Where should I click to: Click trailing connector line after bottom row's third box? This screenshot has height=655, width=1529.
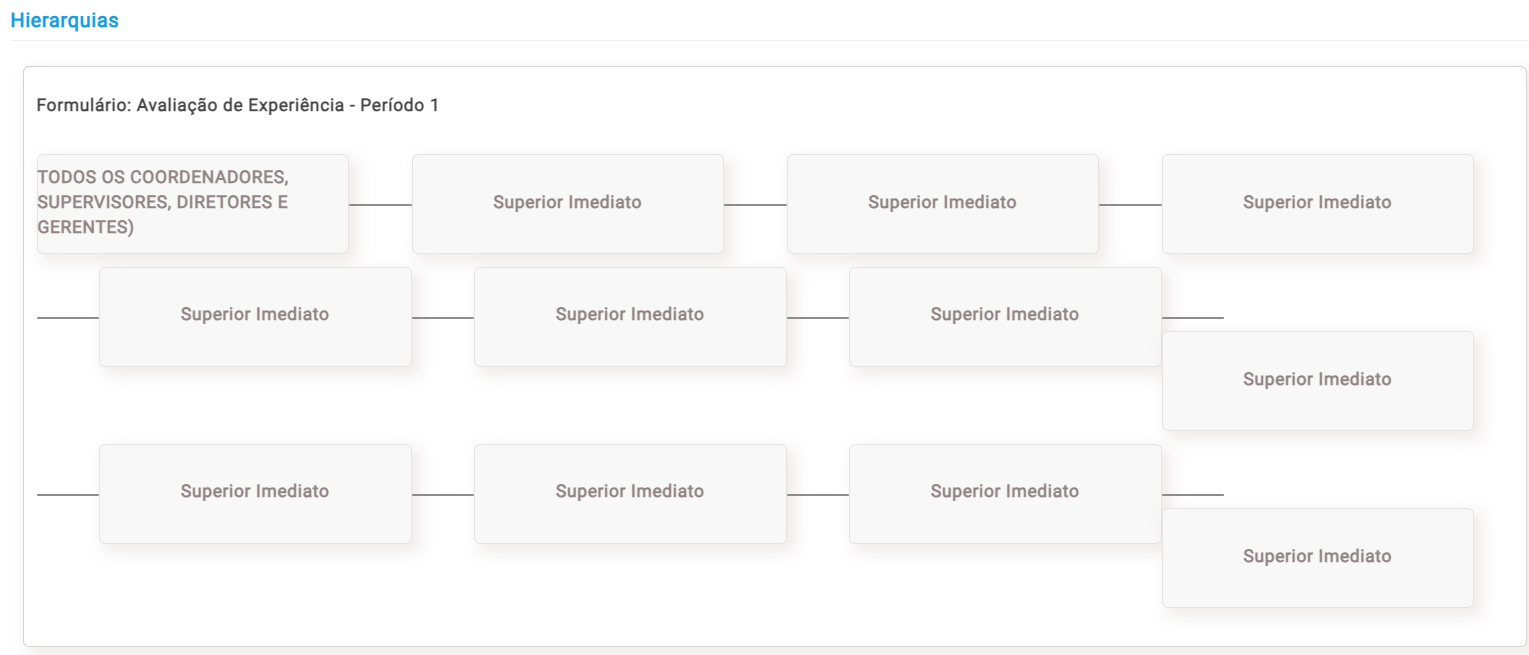coord(1193,495)
